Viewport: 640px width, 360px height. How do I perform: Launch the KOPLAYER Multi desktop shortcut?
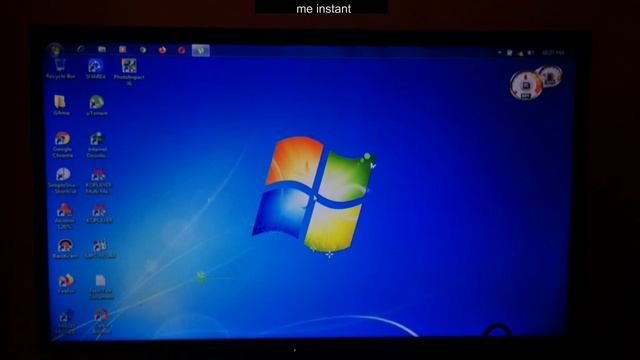point(98,181)
